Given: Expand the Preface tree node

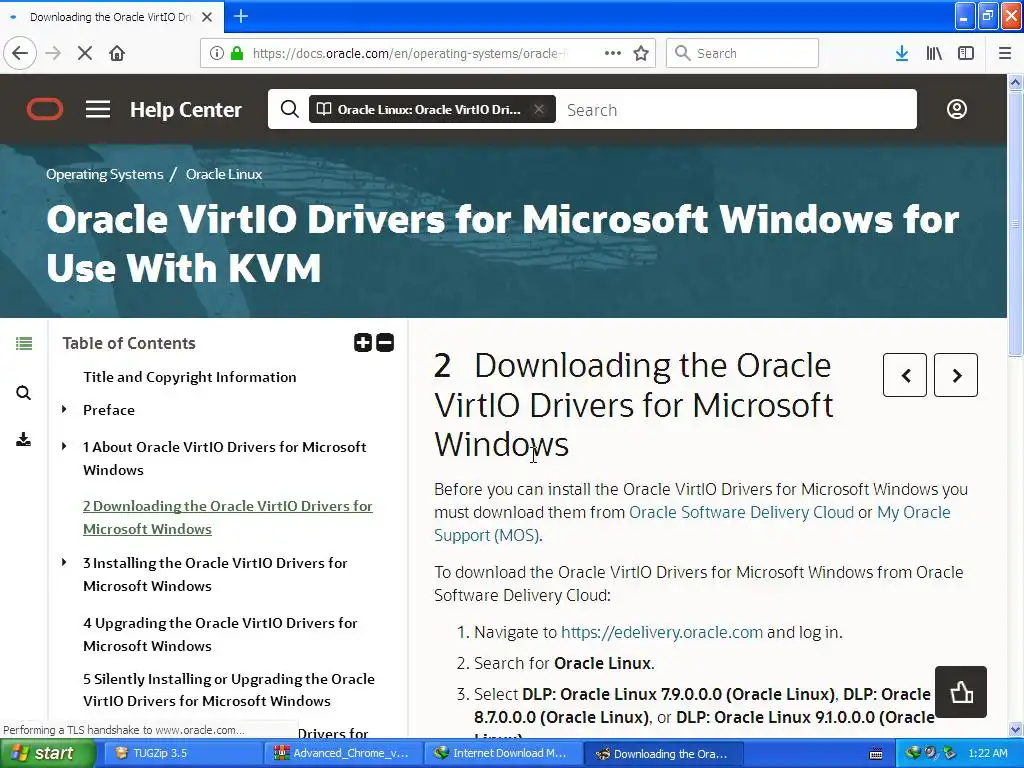Looking at the screenshot, I should [64, 409].
